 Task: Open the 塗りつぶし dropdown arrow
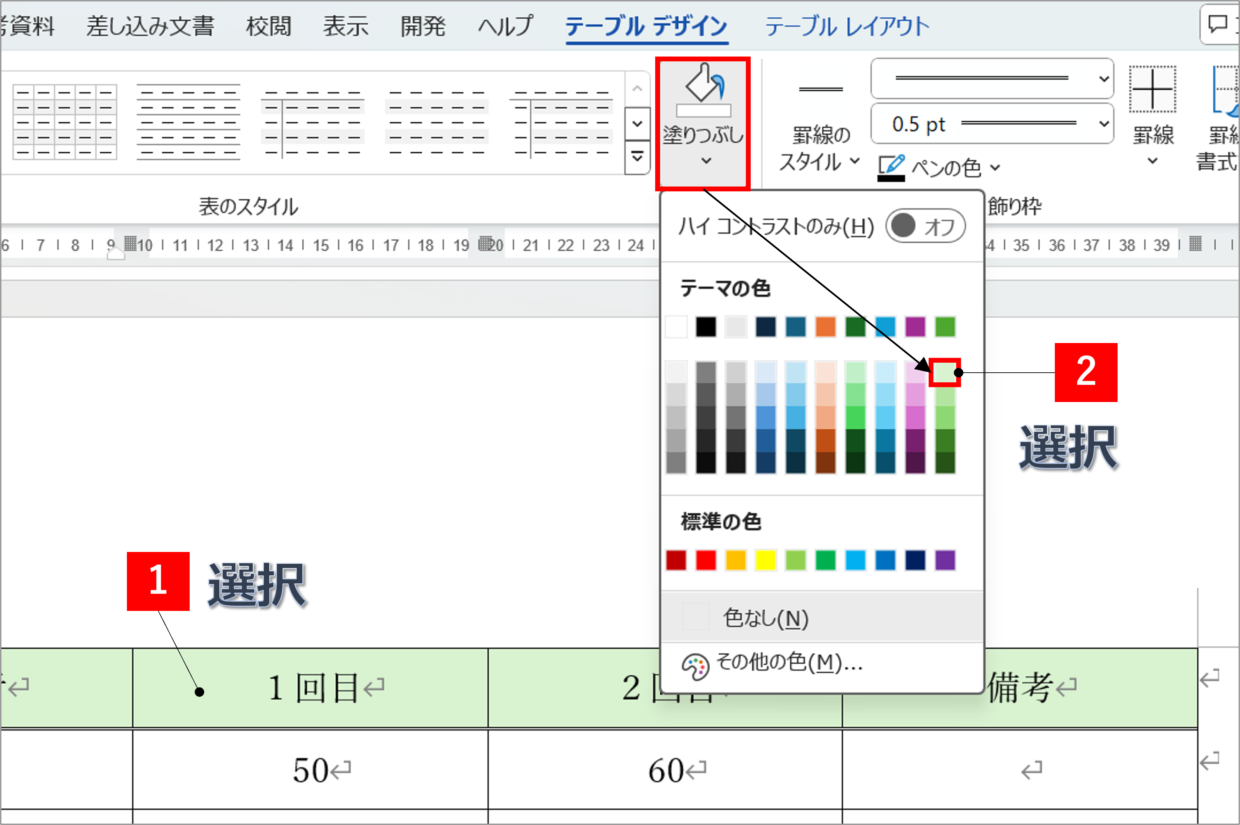point(704,161)
